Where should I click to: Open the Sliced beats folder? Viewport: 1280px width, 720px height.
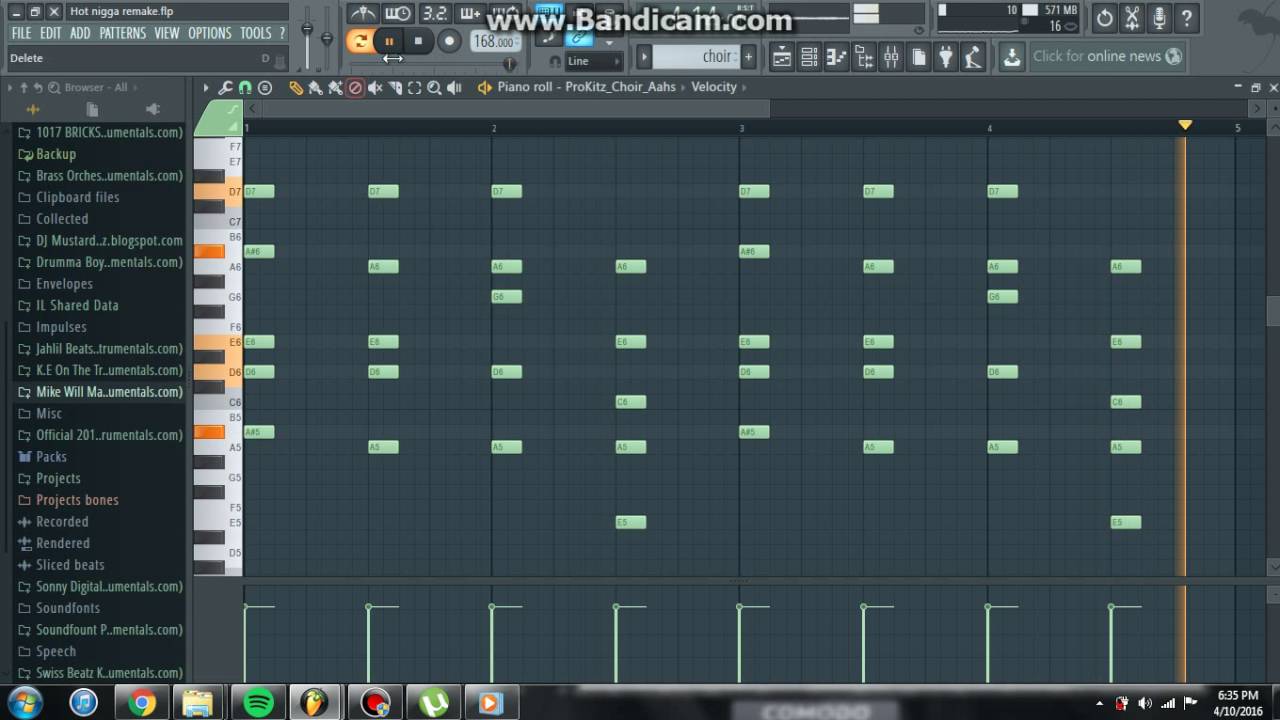tap(70, 565)
